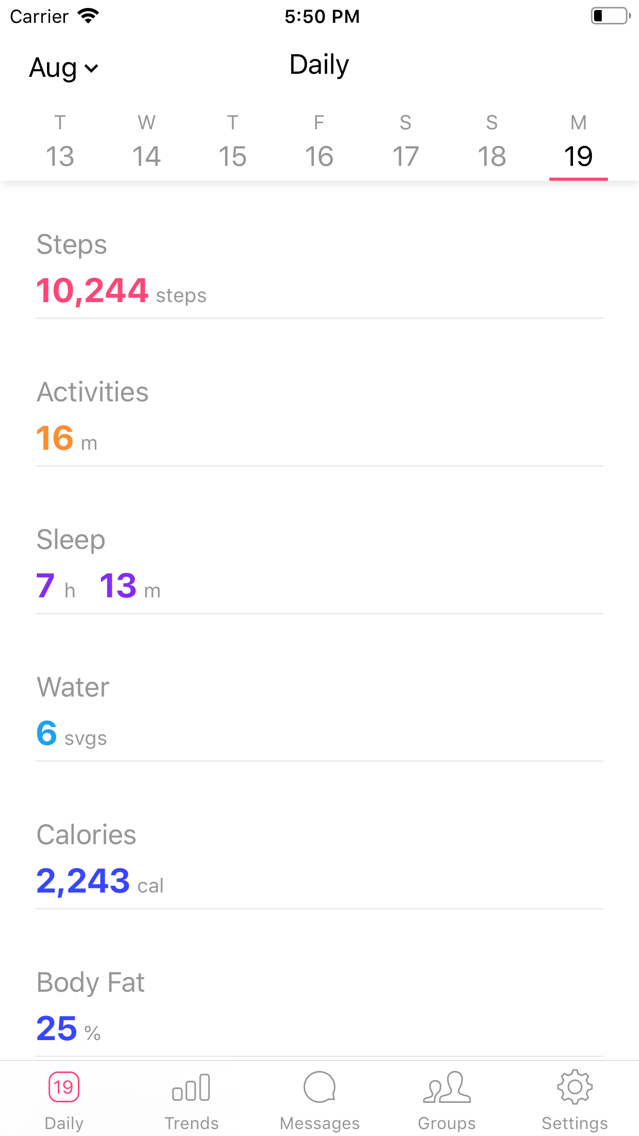View Sleep 7 h 13 m details
Screen dimensions: 639x1136
(x=320, y=564)
